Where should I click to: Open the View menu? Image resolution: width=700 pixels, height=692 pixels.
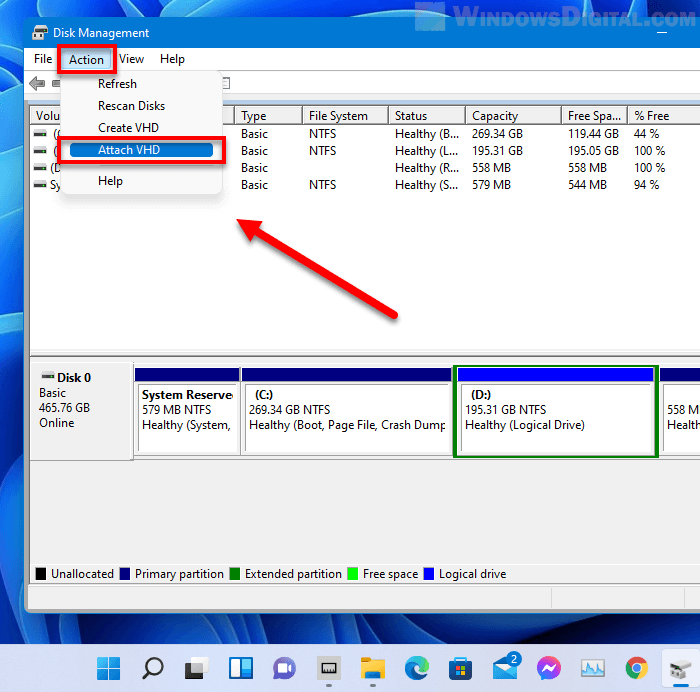(x=131, y=59)
